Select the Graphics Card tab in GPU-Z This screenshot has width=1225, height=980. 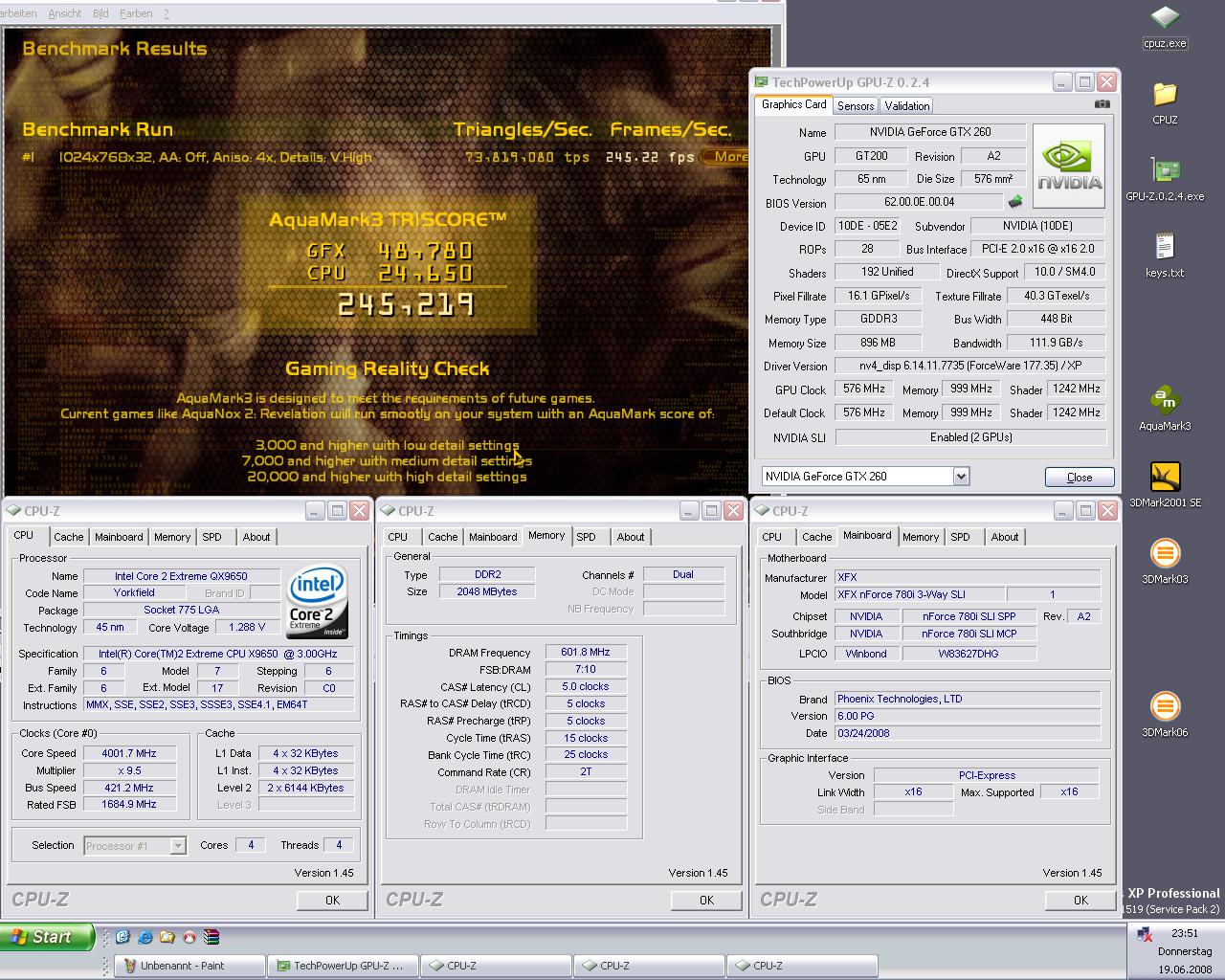(793, 104)
